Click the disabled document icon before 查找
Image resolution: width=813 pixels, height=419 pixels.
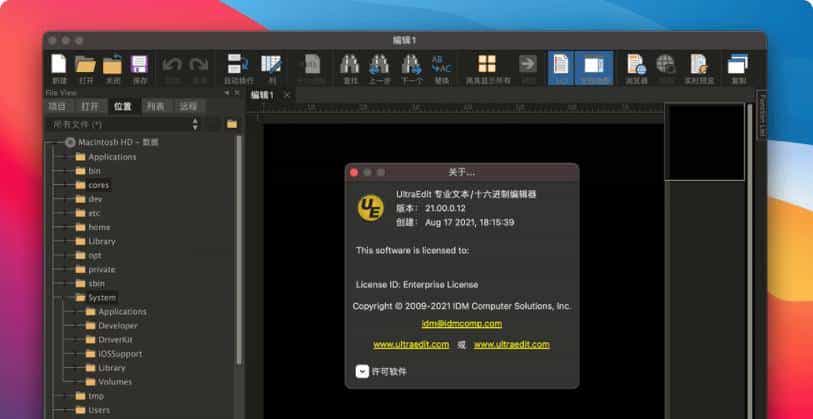[311, 64]
